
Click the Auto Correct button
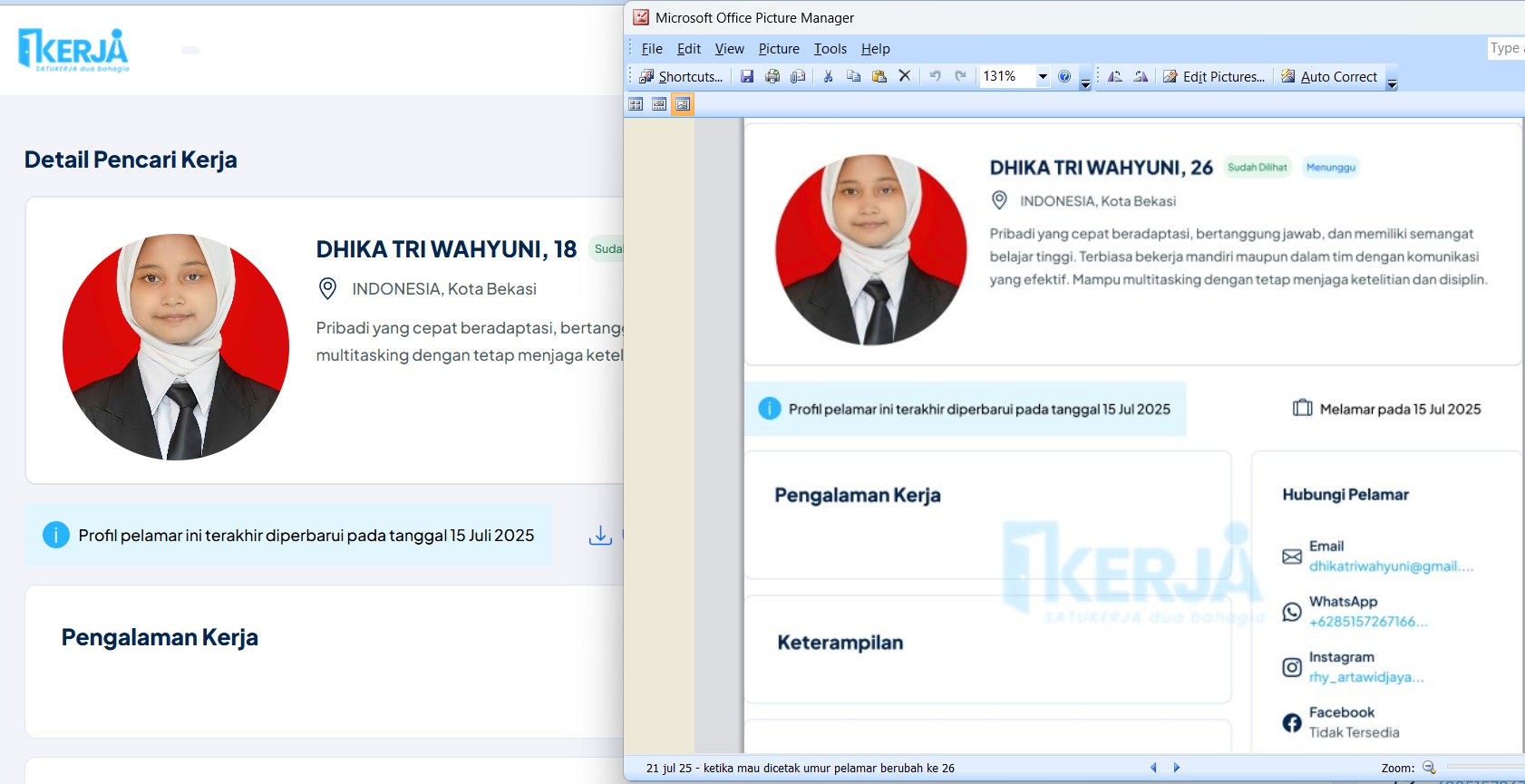click(1329, 77)
